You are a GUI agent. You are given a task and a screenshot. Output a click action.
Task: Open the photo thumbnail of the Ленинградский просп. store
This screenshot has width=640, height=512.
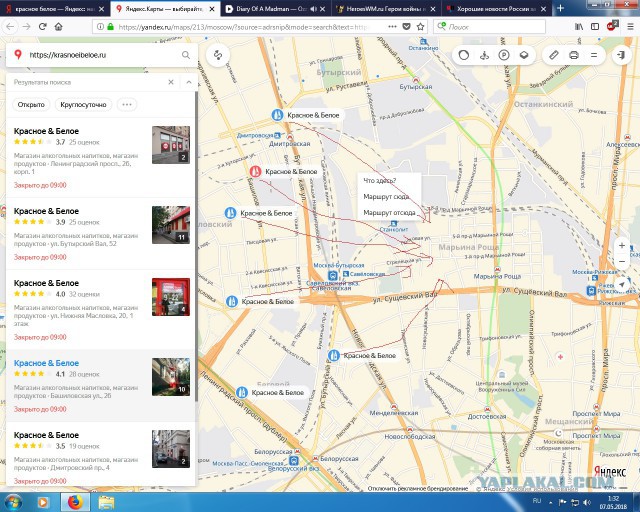pyautogui.click(x=171, y=145)
